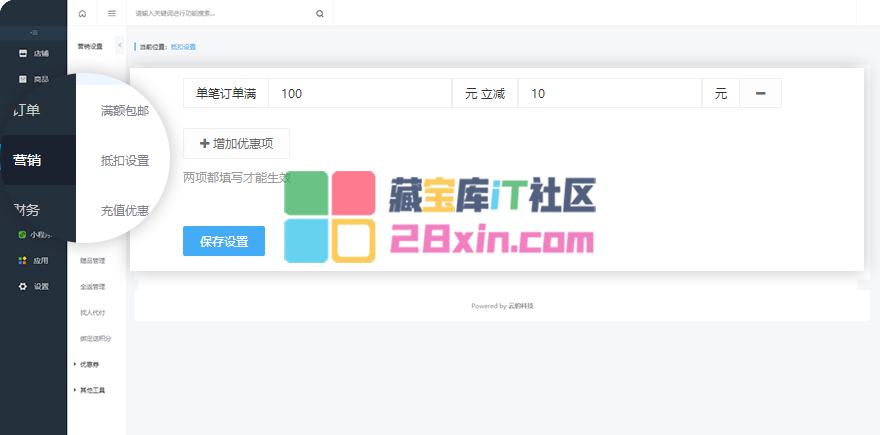
Task: Open the 店铺 sidebar section
Action: (34, 53)
